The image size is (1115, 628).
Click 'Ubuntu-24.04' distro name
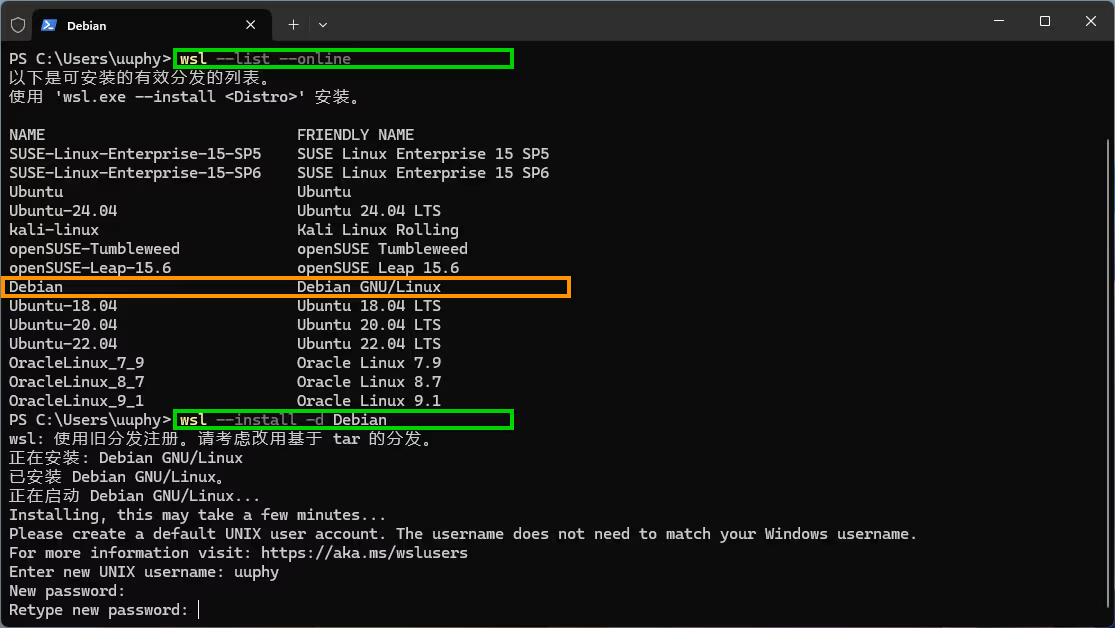point(63,211)
